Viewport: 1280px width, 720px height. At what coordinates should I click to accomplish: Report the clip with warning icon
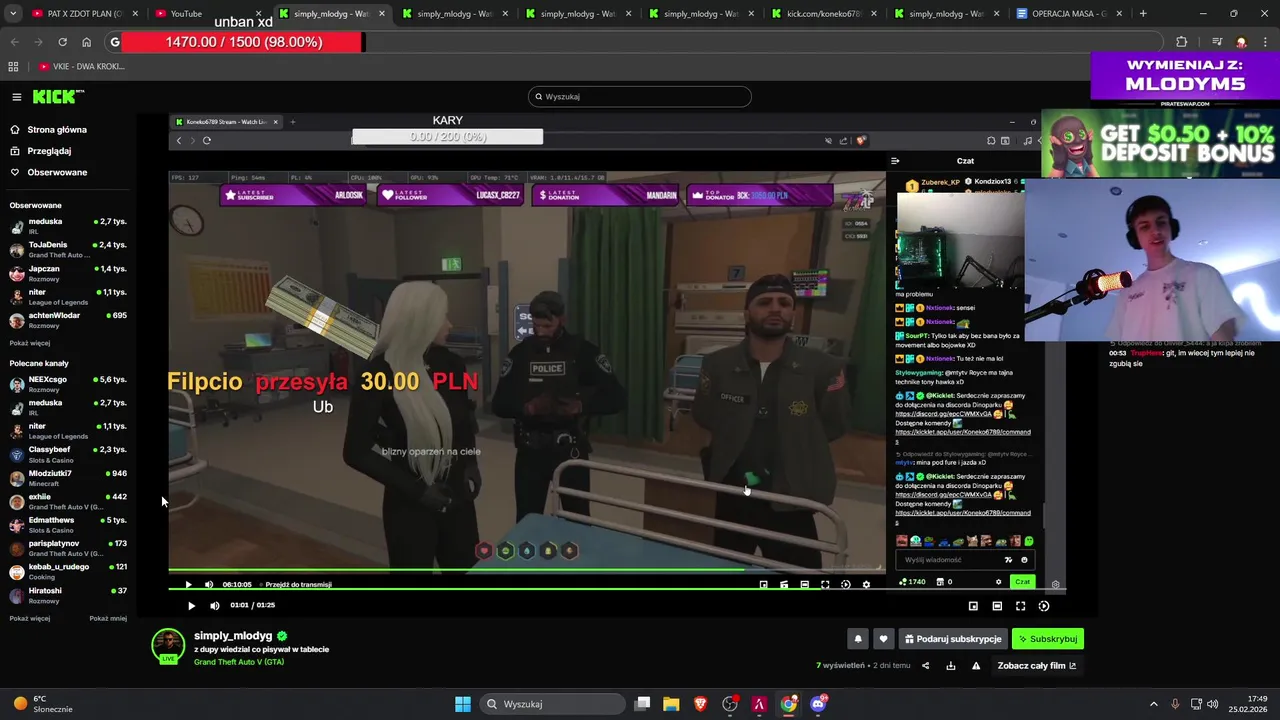coord(976,666)
